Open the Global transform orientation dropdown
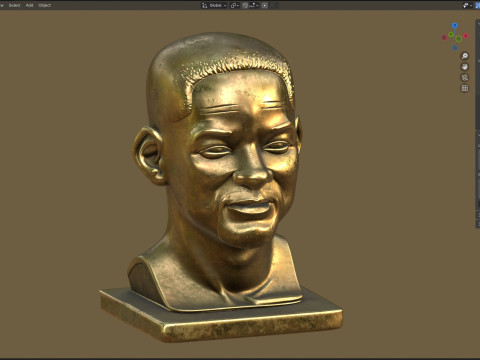 point(214,5)
